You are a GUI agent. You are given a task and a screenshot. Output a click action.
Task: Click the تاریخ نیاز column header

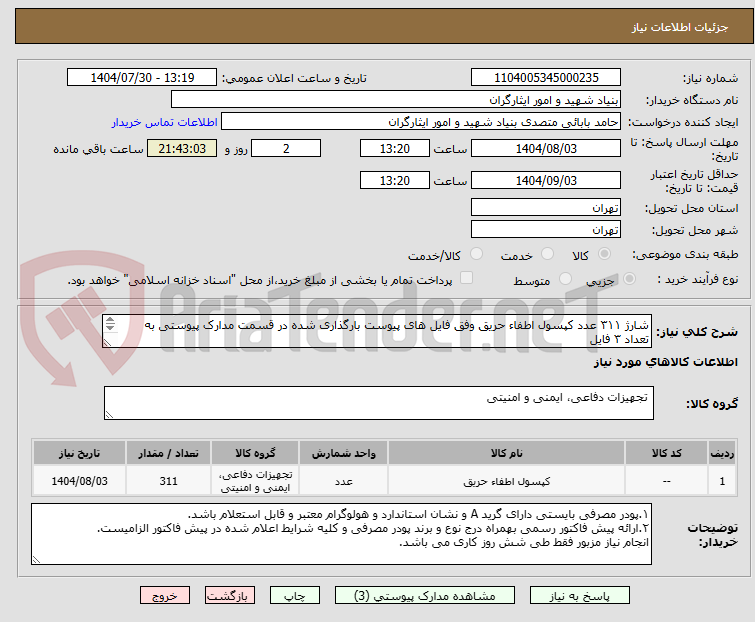79,453
